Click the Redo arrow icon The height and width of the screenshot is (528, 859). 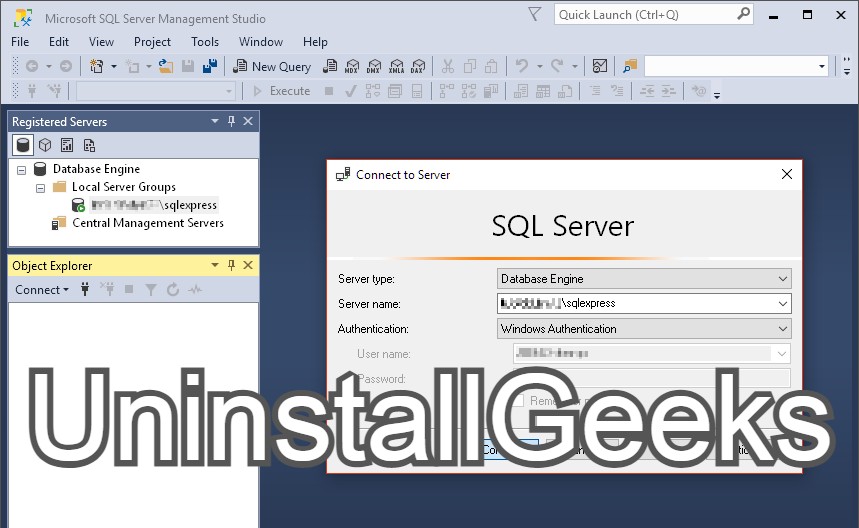point(557,67)
